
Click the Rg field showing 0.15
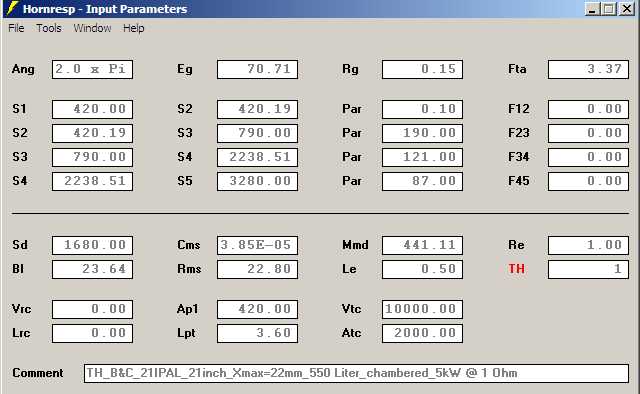point(422,69)
